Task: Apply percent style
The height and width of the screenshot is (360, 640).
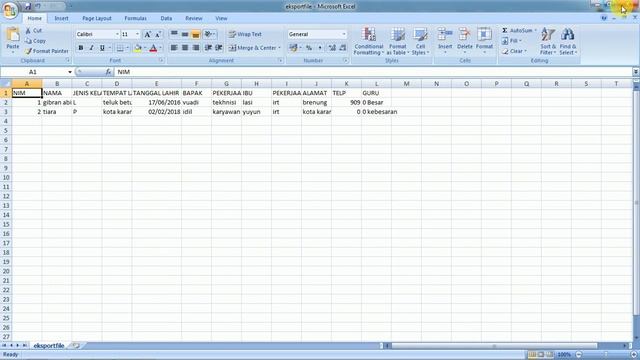Action: 309,48
